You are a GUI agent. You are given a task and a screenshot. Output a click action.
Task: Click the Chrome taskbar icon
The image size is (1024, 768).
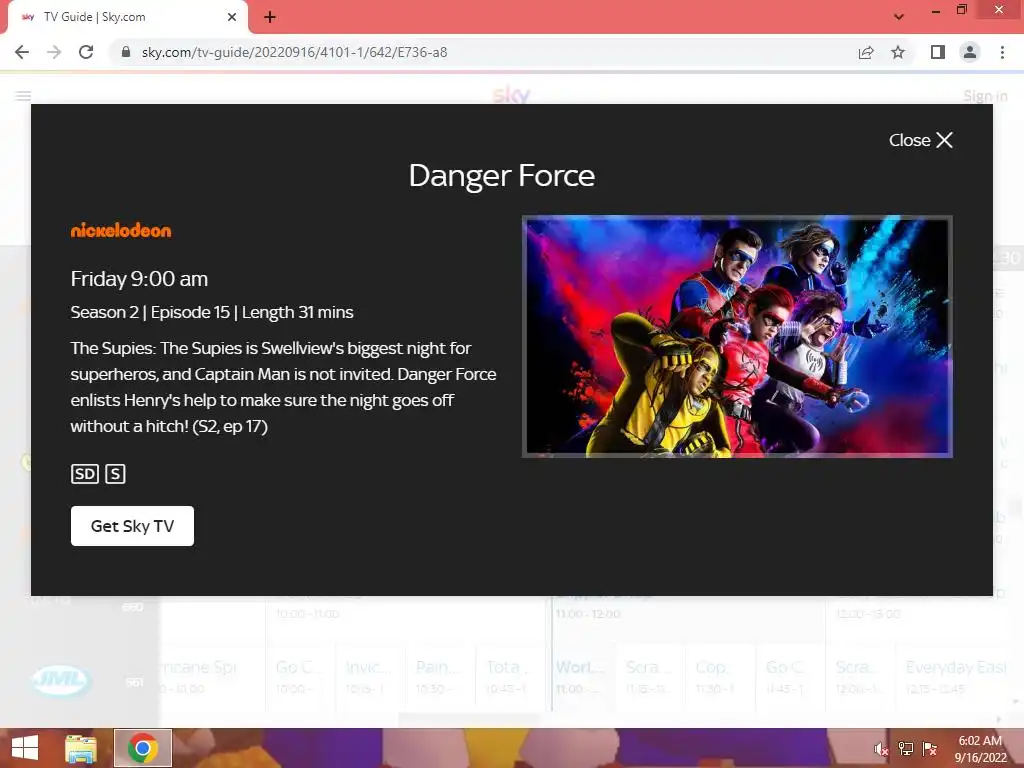tap(143, 748)
